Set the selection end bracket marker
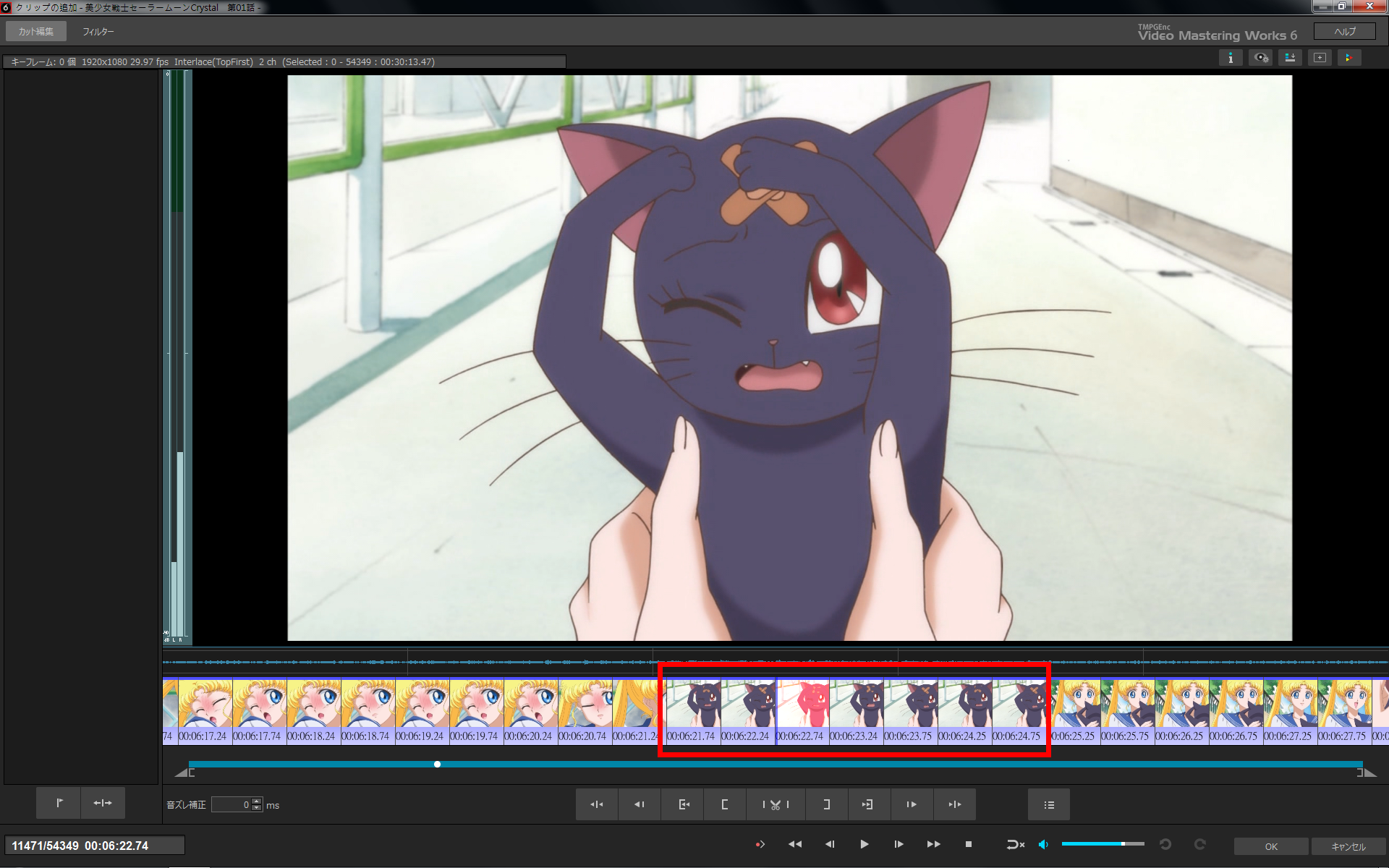Image resolution: width=1389 pixels, height=868 pixels. (826, 804)
